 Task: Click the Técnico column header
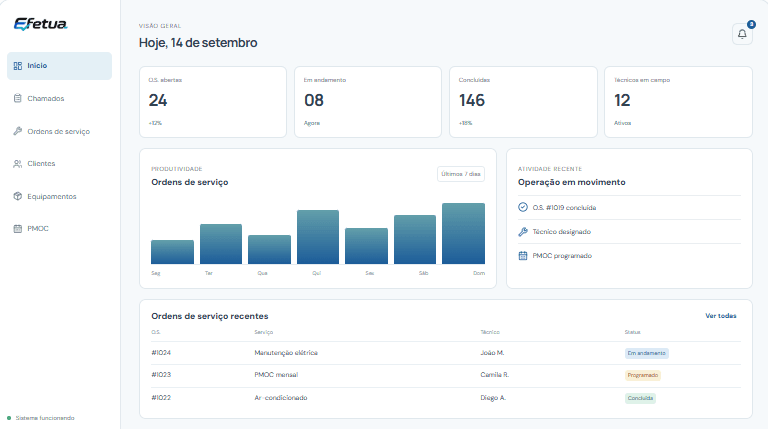(490, 332)
